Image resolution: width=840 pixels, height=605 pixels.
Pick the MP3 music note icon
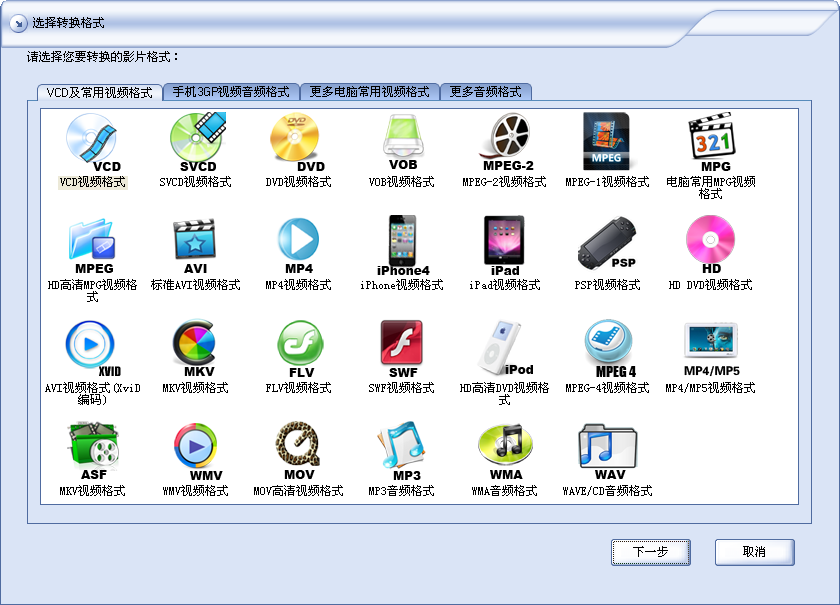[x=402, y=452]
